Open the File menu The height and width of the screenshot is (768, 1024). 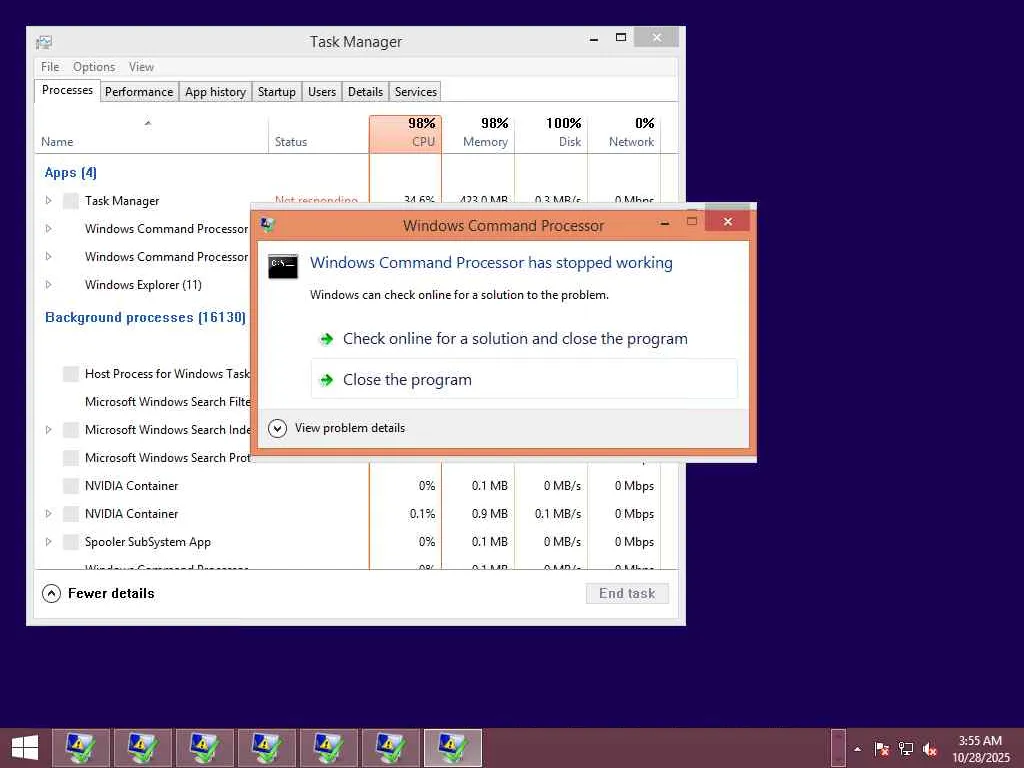tap(50, 67)
